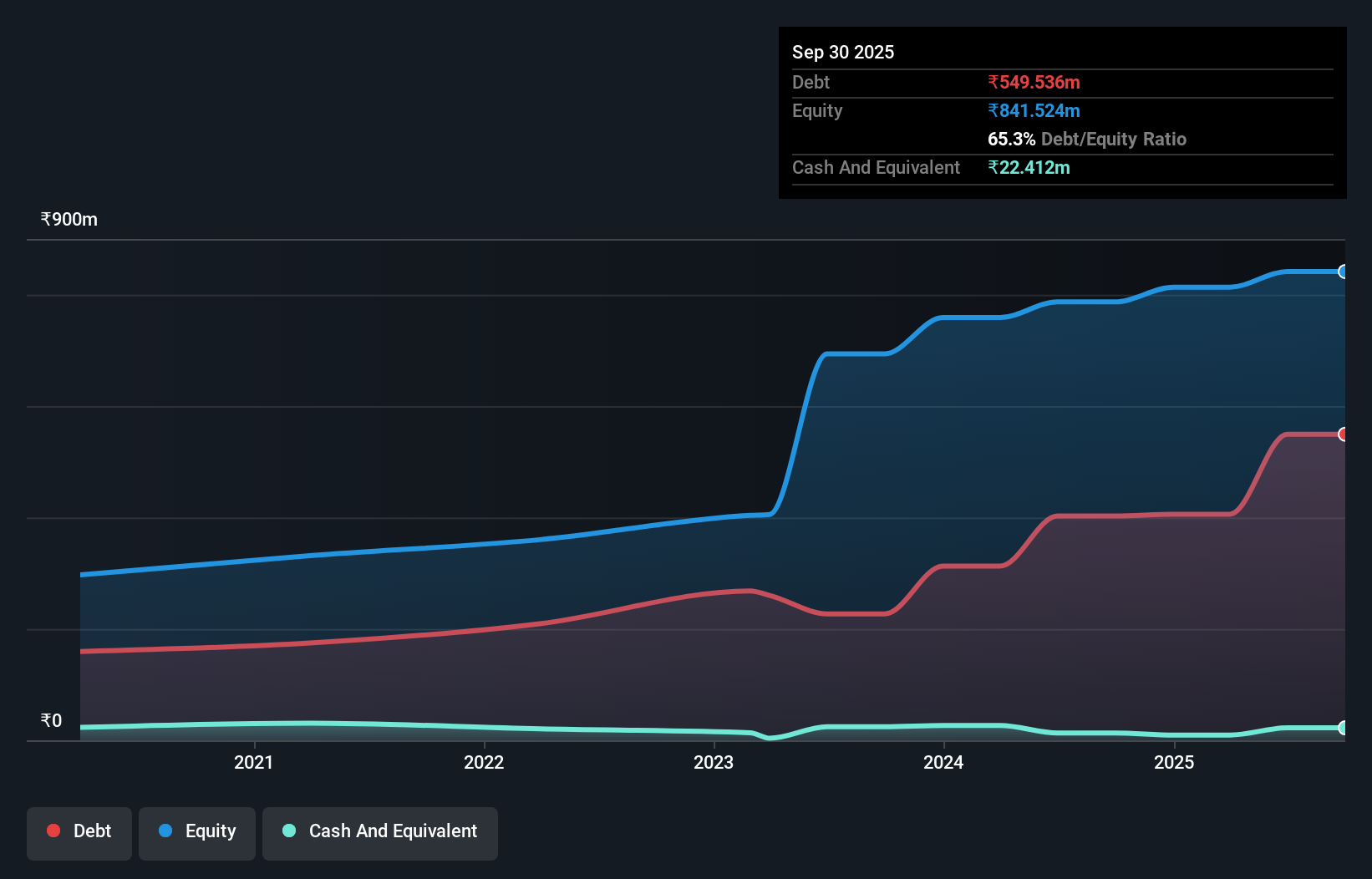1372x879 pixels.
Task: Select the 2025 year label on the axis
Action: (x=1175, y=761)
